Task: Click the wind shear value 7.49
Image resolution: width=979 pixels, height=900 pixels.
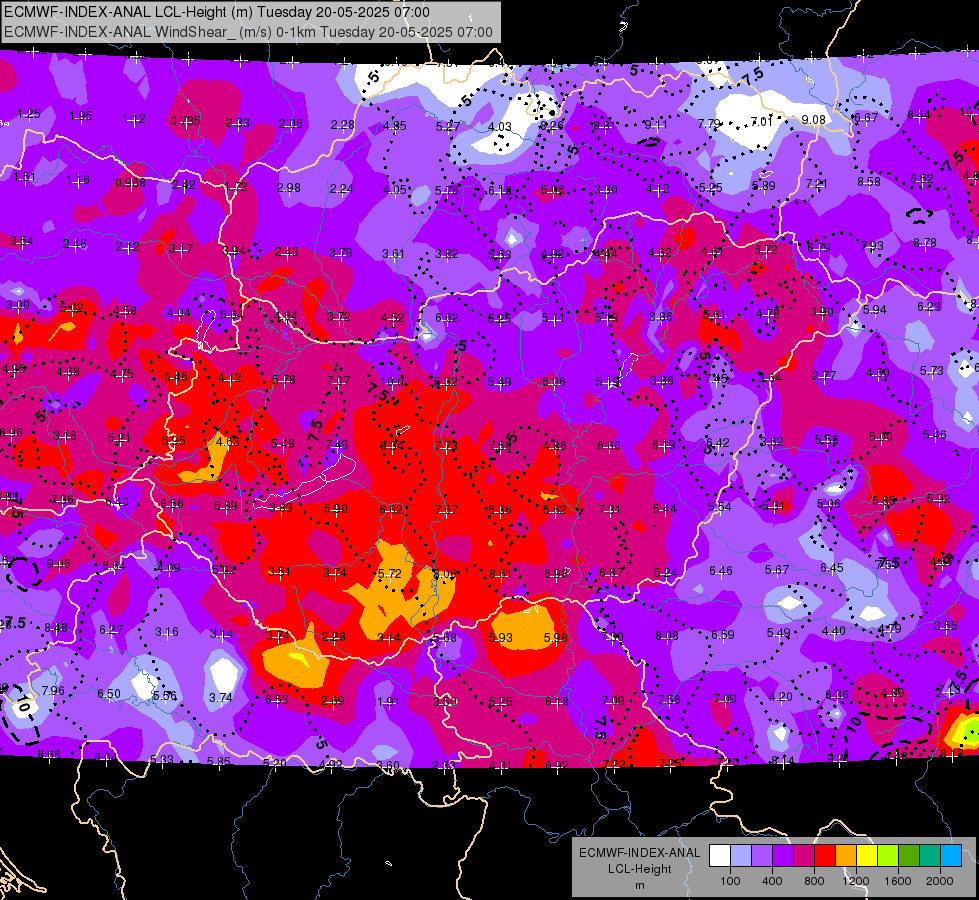Action: point(337,445)
